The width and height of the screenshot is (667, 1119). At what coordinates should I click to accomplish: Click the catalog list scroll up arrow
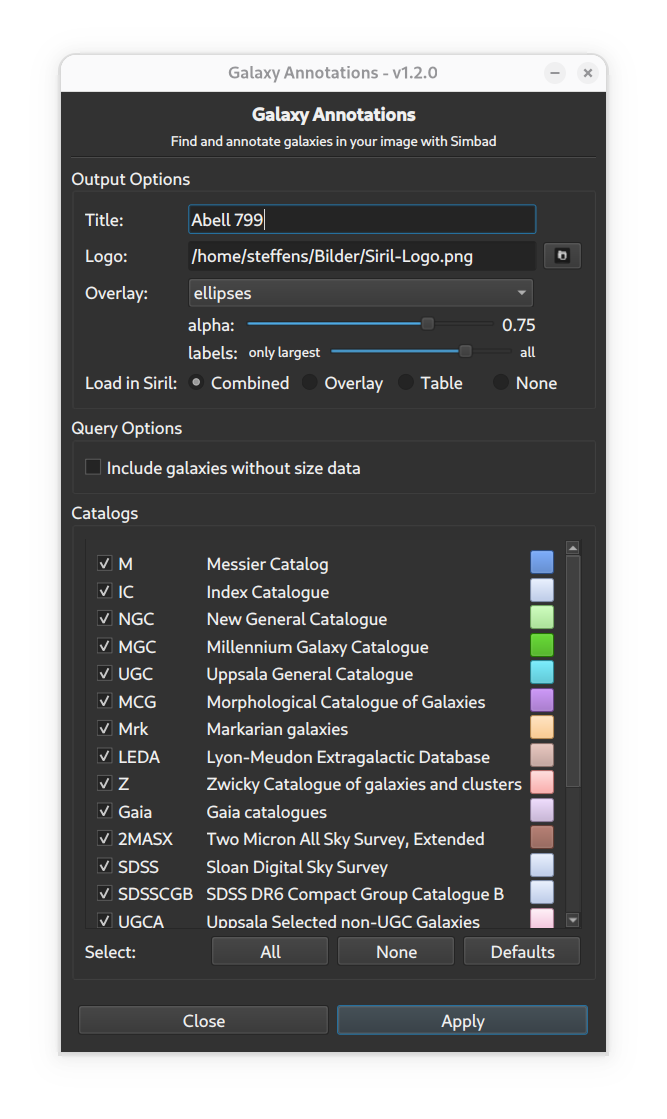click(x=573, y=548)
